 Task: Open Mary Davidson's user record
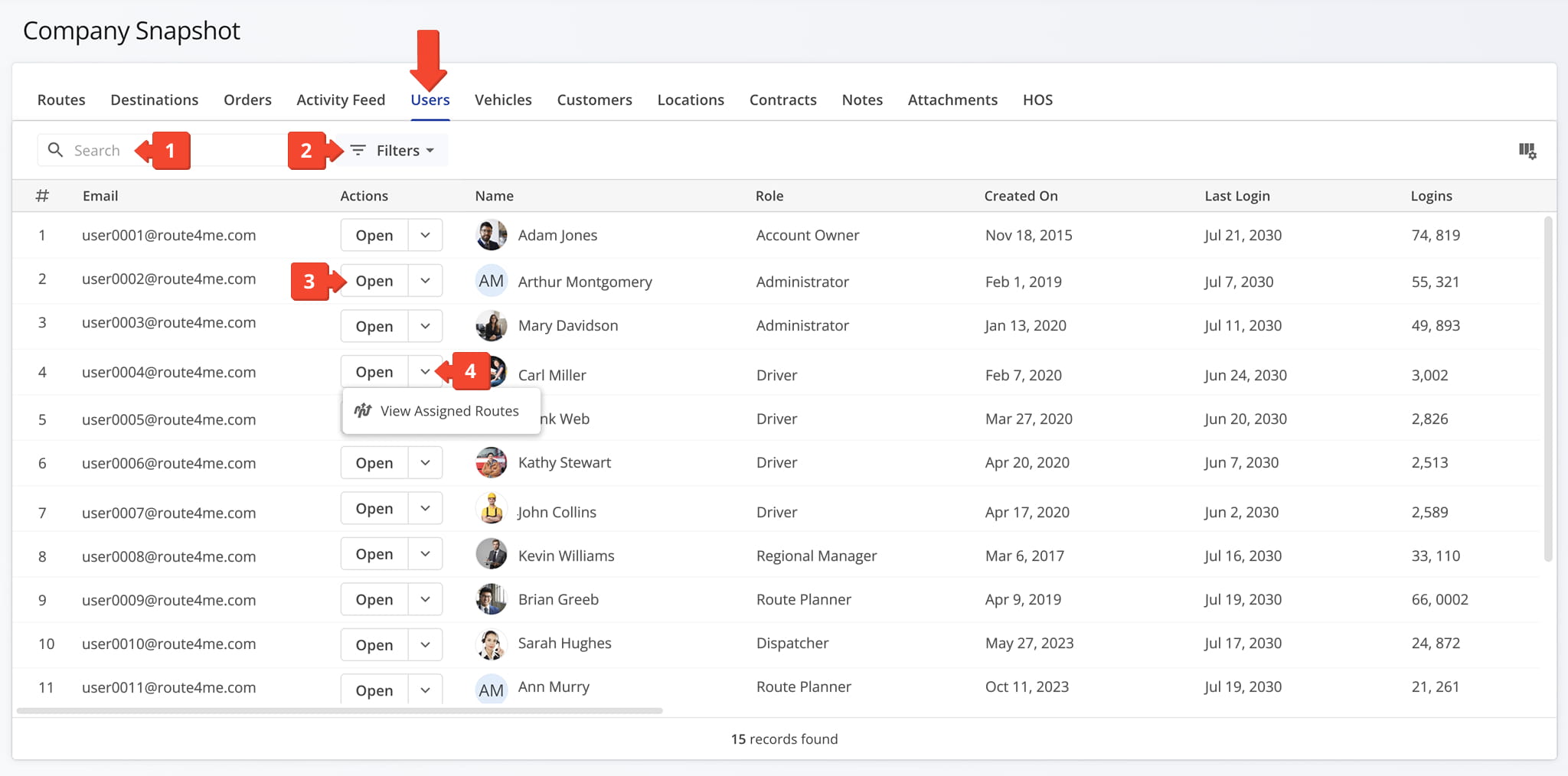pos(374,326)
